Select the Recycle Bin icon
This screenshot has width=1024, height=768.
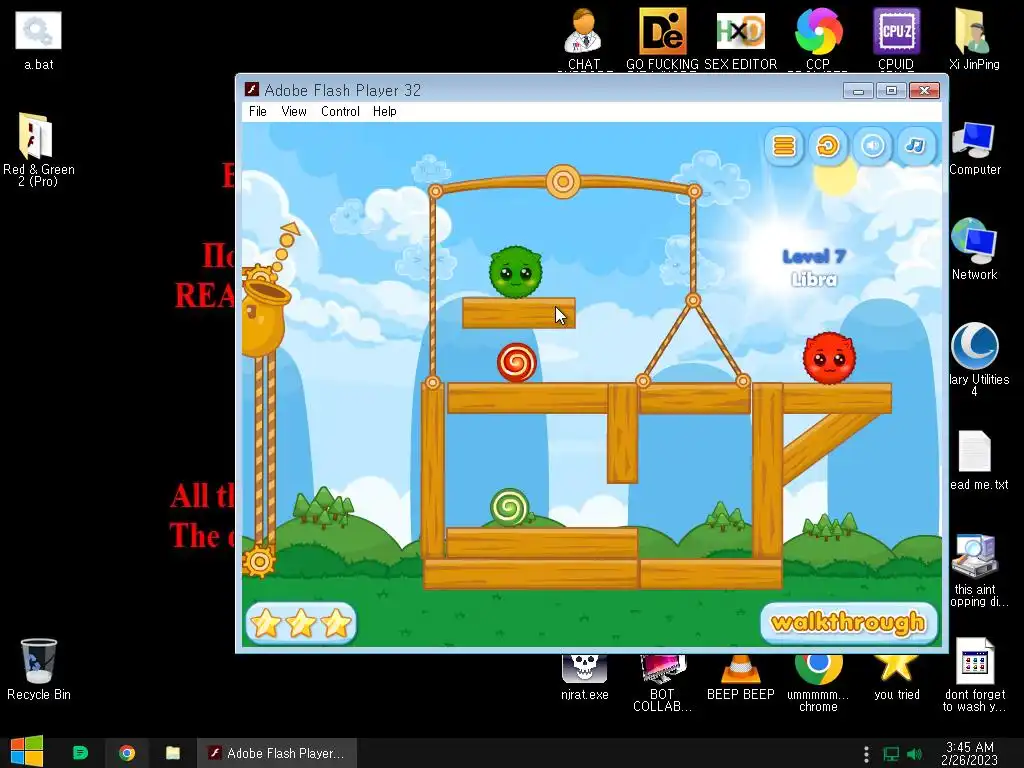click(39, 669)
